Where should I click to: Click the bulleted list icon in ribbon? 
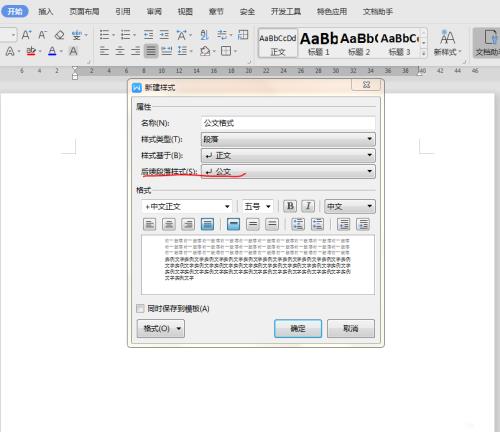click(105, 35)
